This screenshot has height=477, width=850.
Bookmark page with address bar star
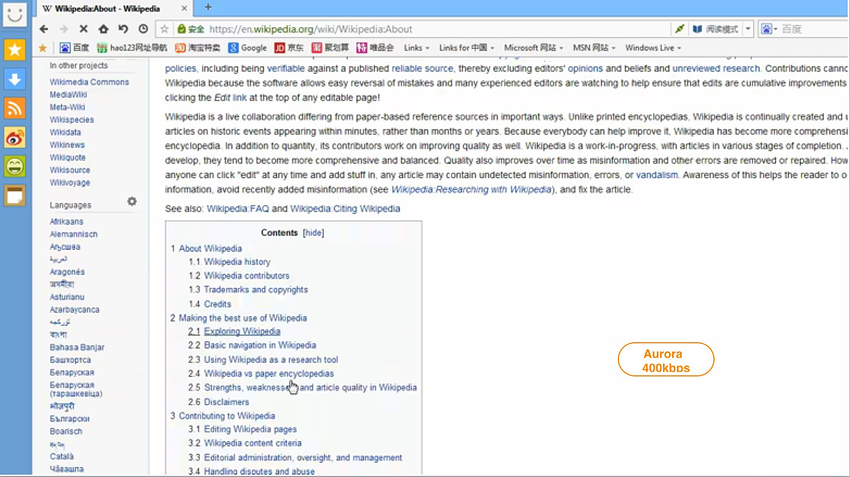tap(164, 29)
